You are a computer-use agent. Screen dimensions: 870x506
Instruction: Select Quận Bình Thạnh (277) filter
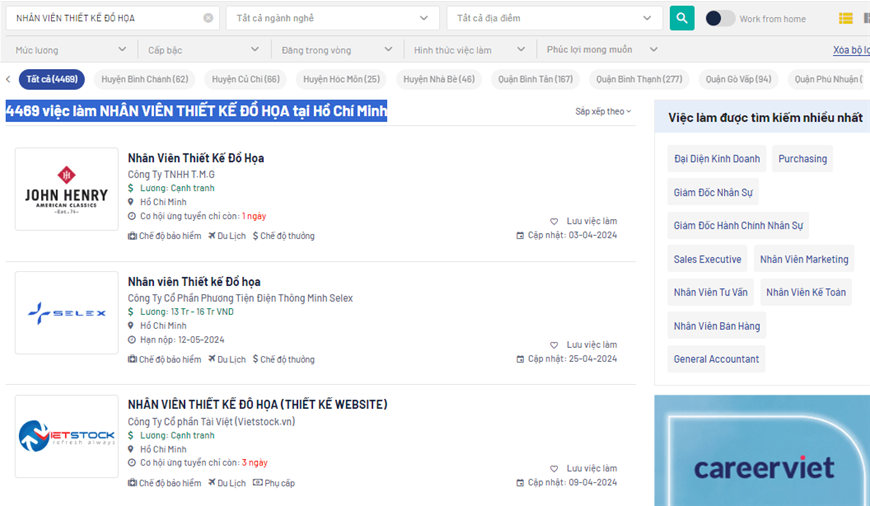click(x=639, y=79)
